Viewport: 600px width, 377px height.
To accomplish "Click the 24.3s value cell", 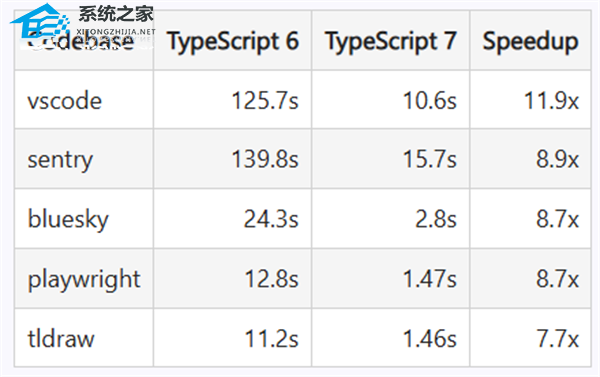I will [x=233, y=219].
